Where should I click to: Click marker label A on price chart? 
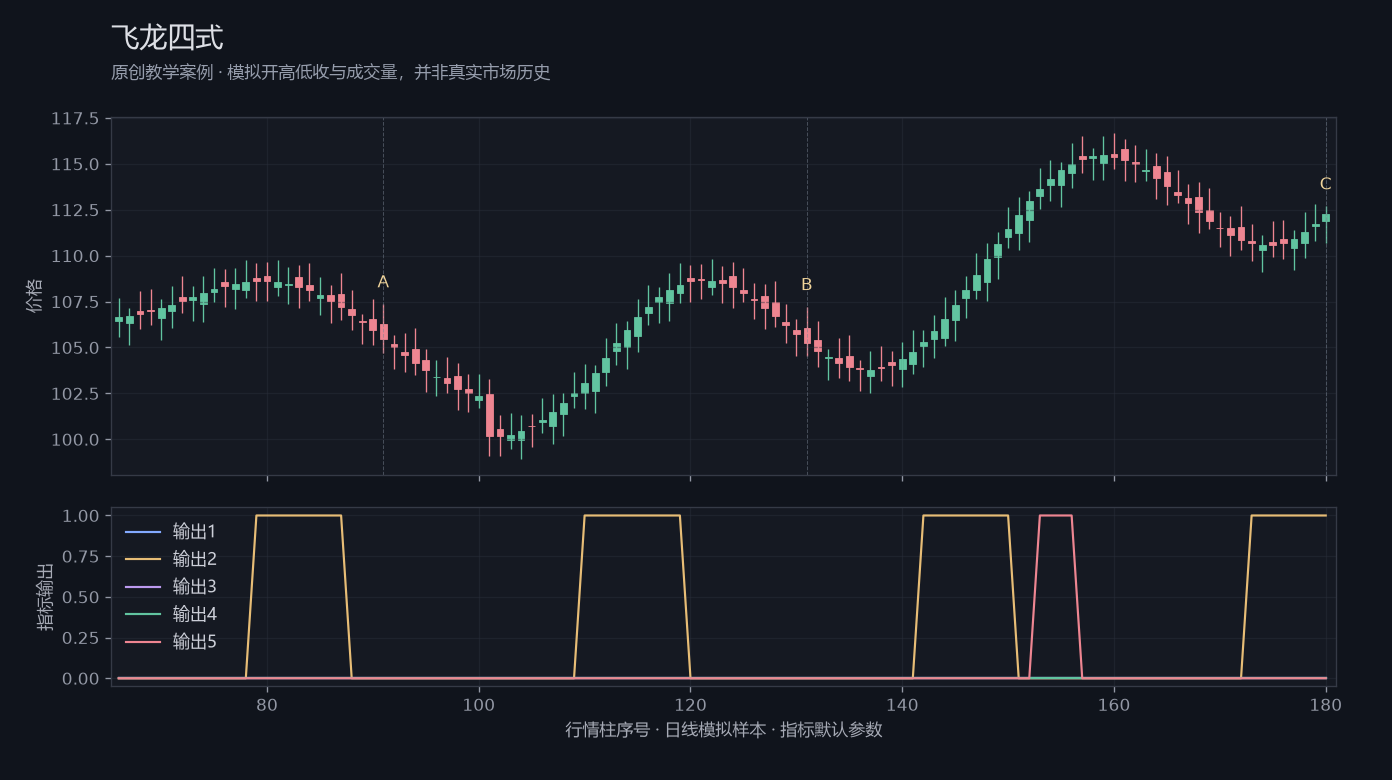click(383, 282)
